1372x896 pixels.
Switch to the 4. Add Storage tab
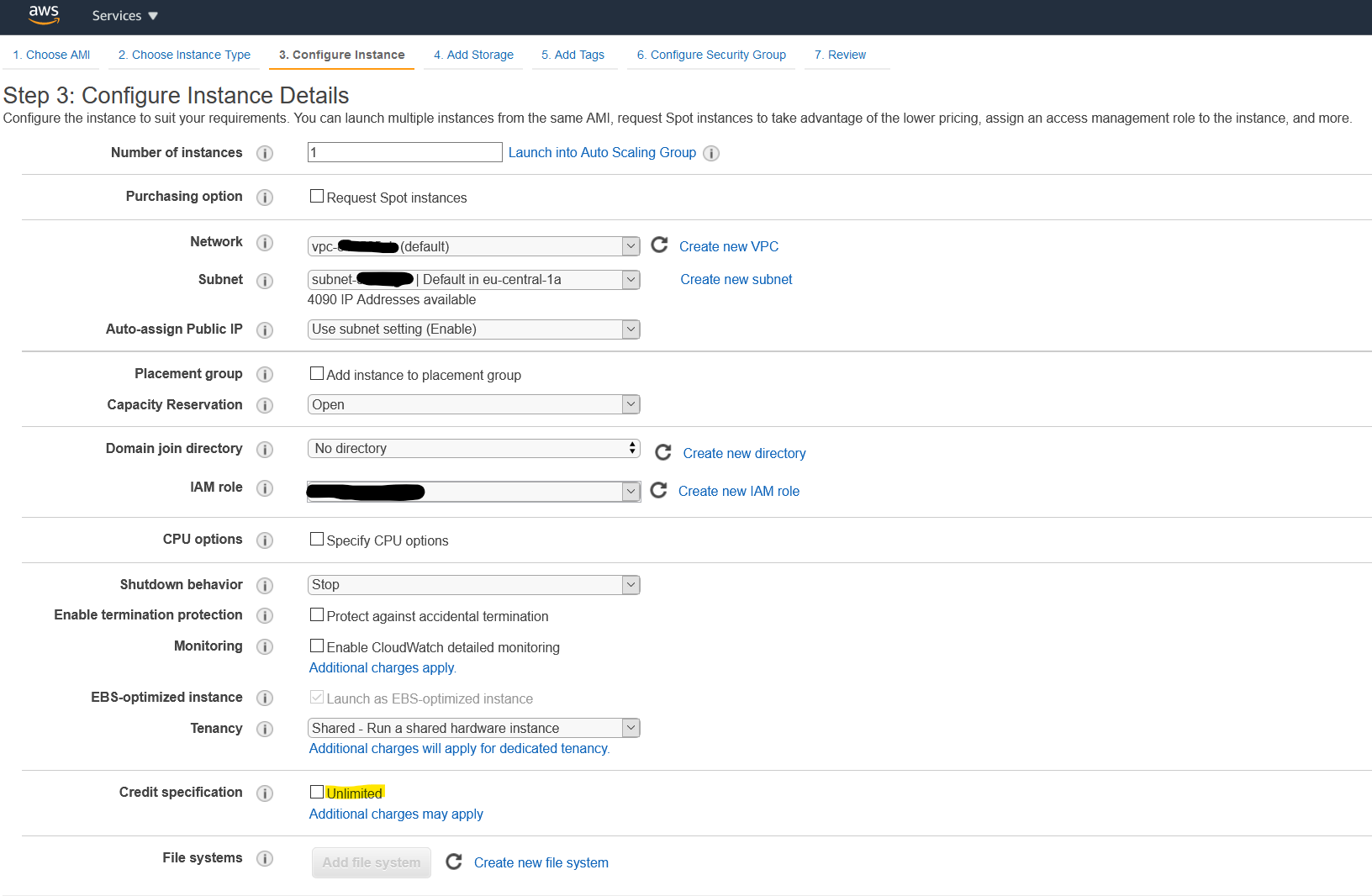click(473, 55)
